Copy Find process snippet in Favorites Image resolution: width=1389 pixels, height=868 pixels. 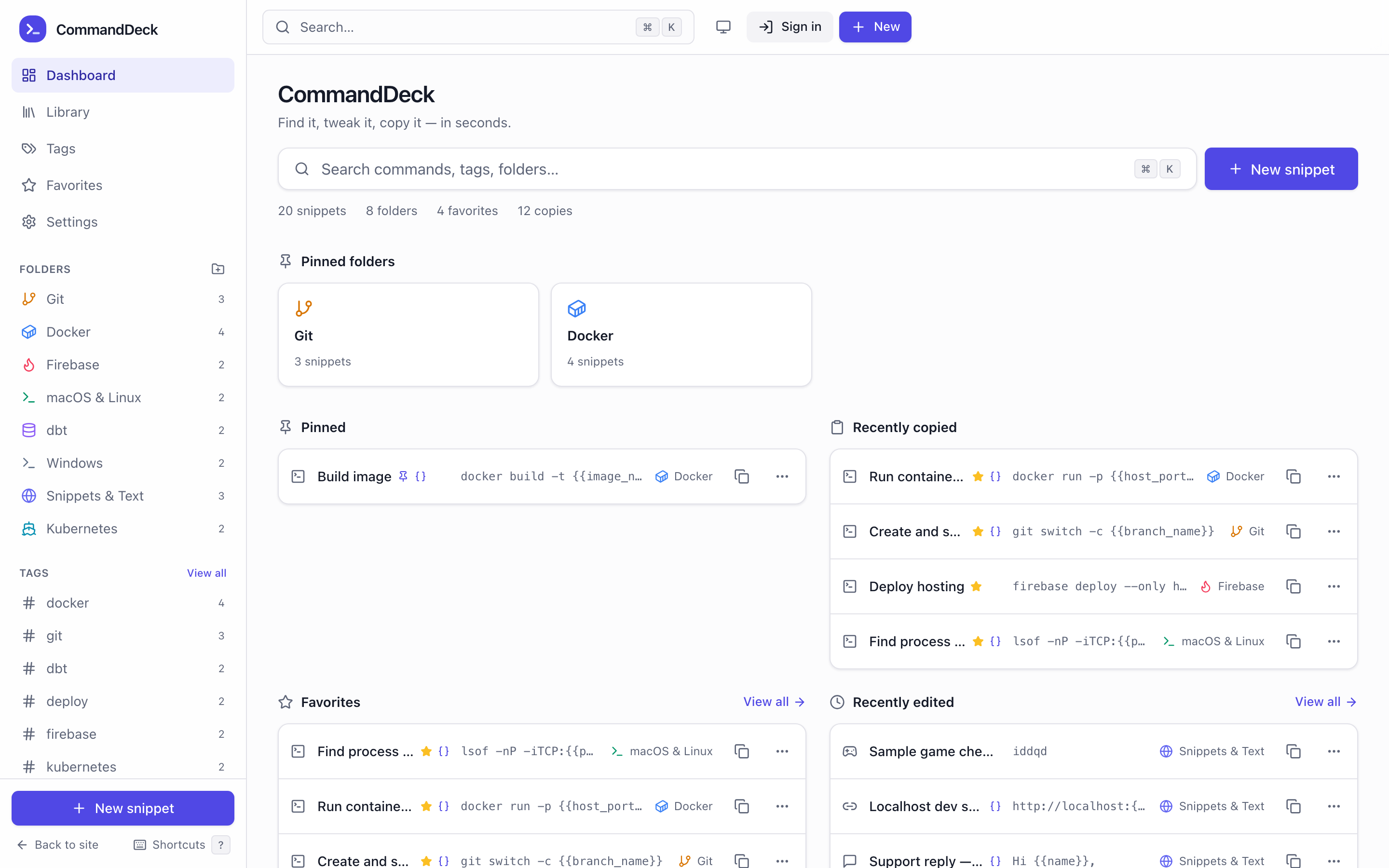[742, 751]
